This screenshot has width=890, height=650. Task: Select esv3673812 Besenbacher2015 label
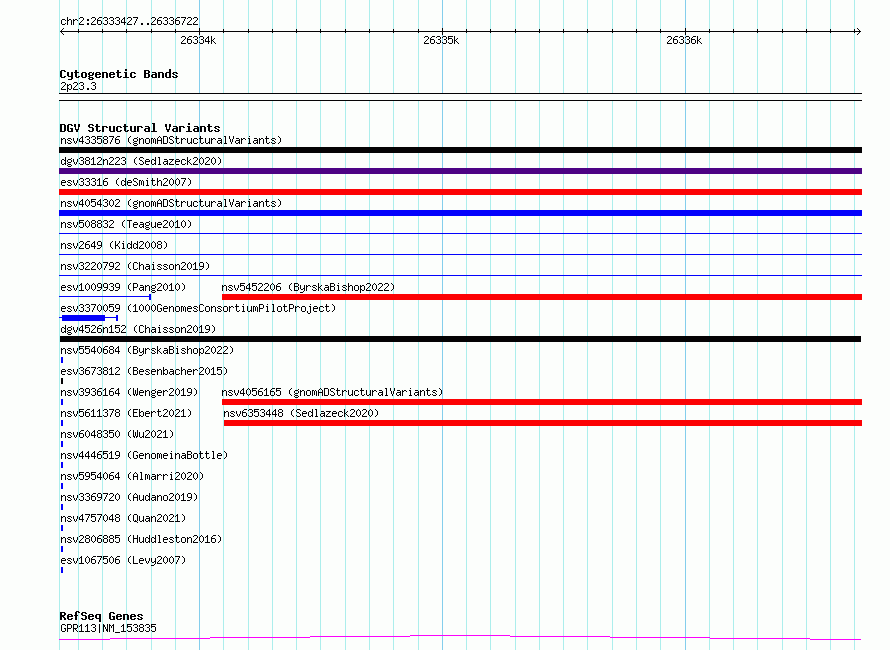click(x=144, y=371)
